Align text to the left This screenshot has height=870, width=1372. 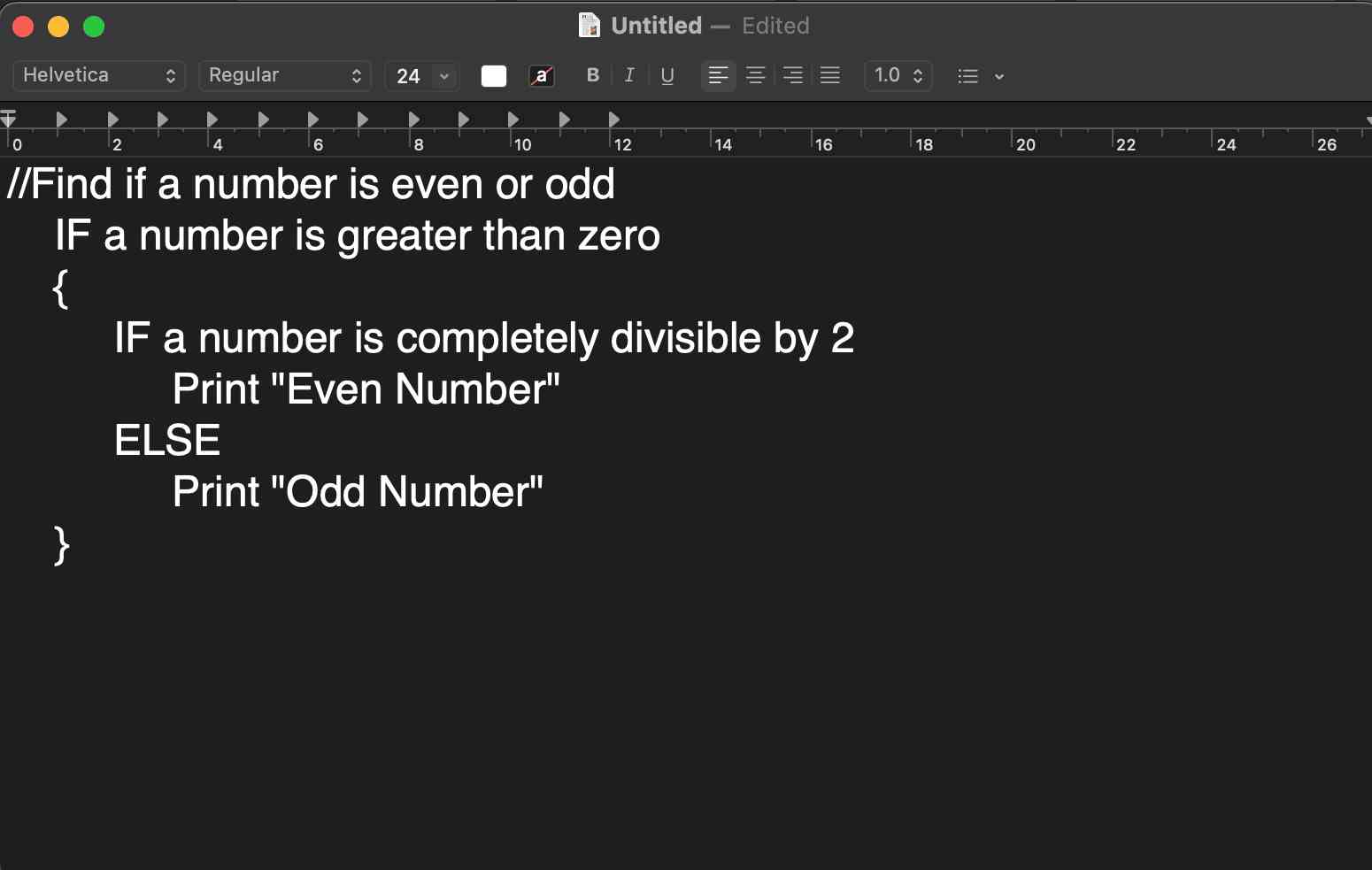pos(718,76)
